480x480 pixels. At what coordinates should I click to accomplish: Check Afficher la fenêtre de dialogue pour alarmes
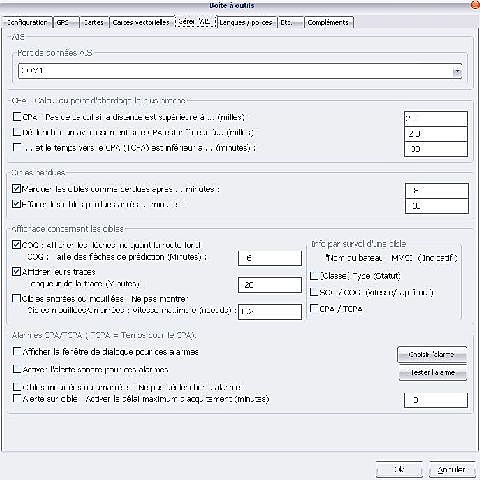pyautogui.click(x=17, y=351)
